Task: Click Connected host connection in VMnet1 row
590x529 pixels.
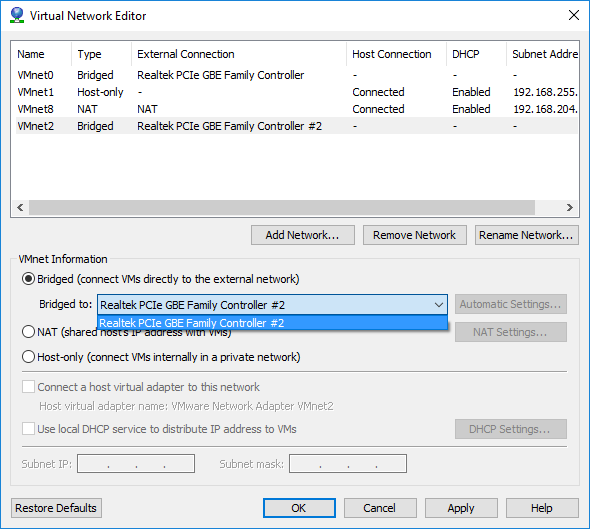Action: coord(378,92)
